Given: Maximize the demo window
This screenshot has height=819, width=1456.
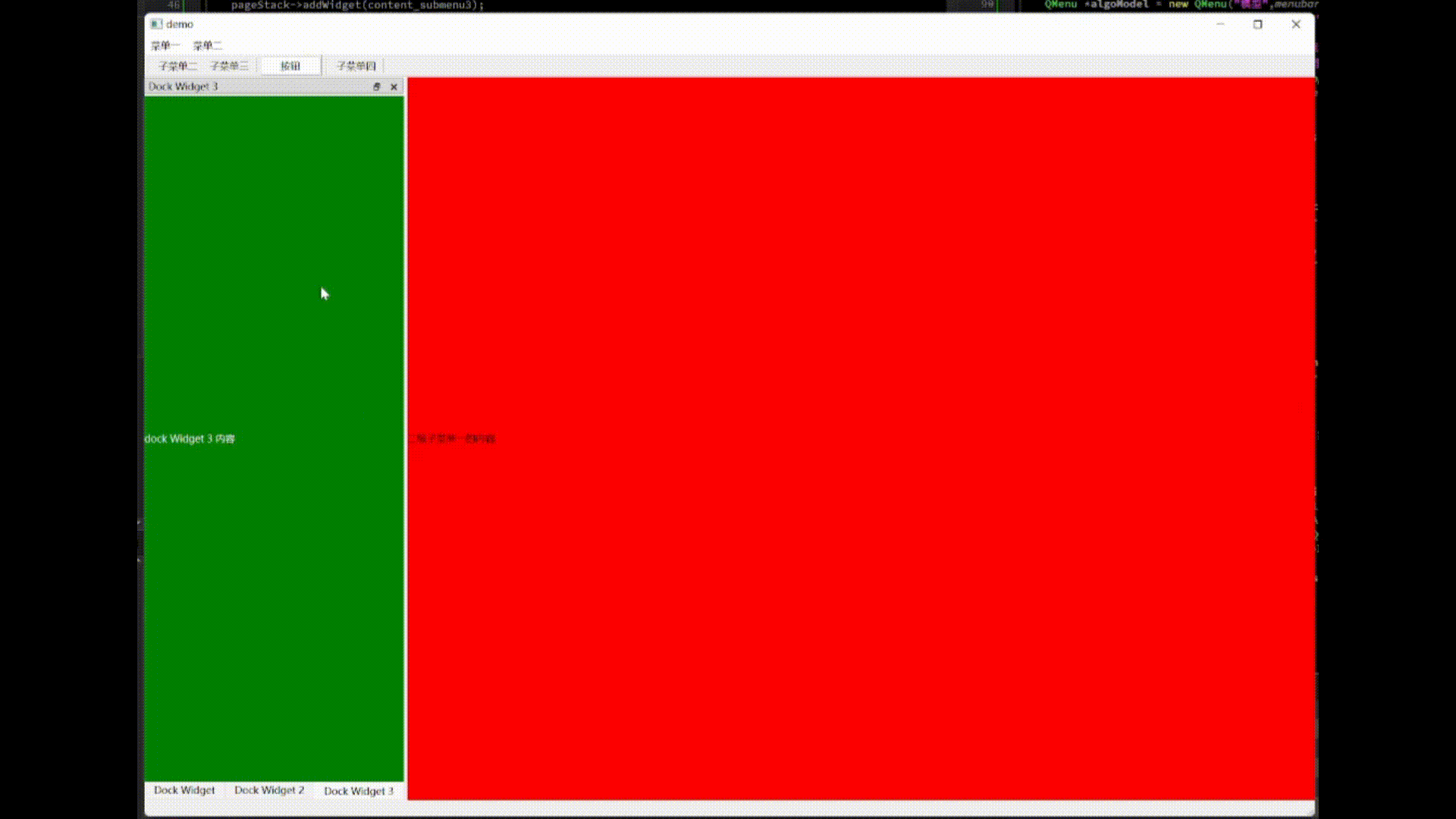Looking at the screenshot, I should [x=1257, y=24].
